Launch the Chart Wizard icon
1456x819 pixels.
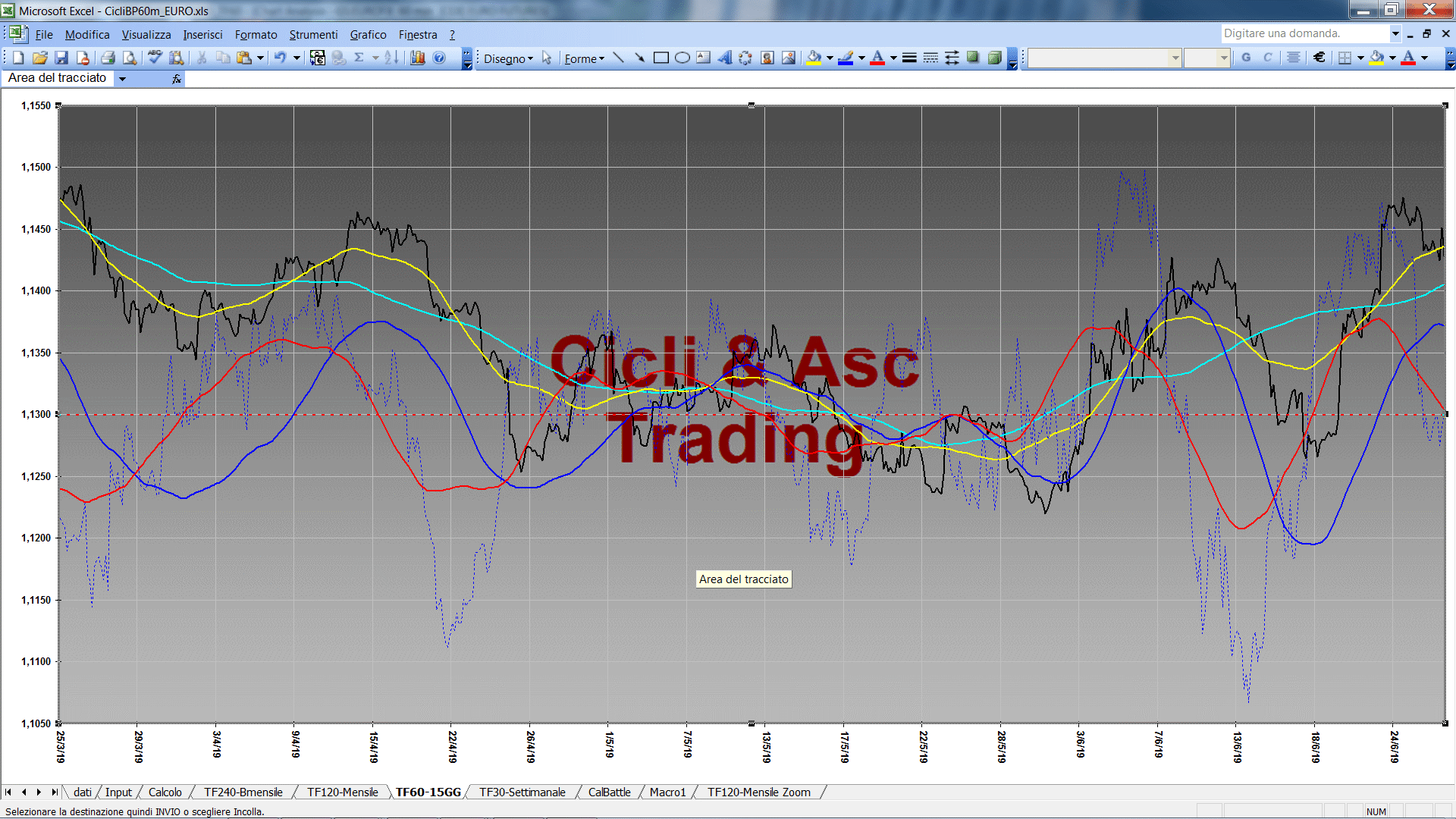click(x=417, y=58)
